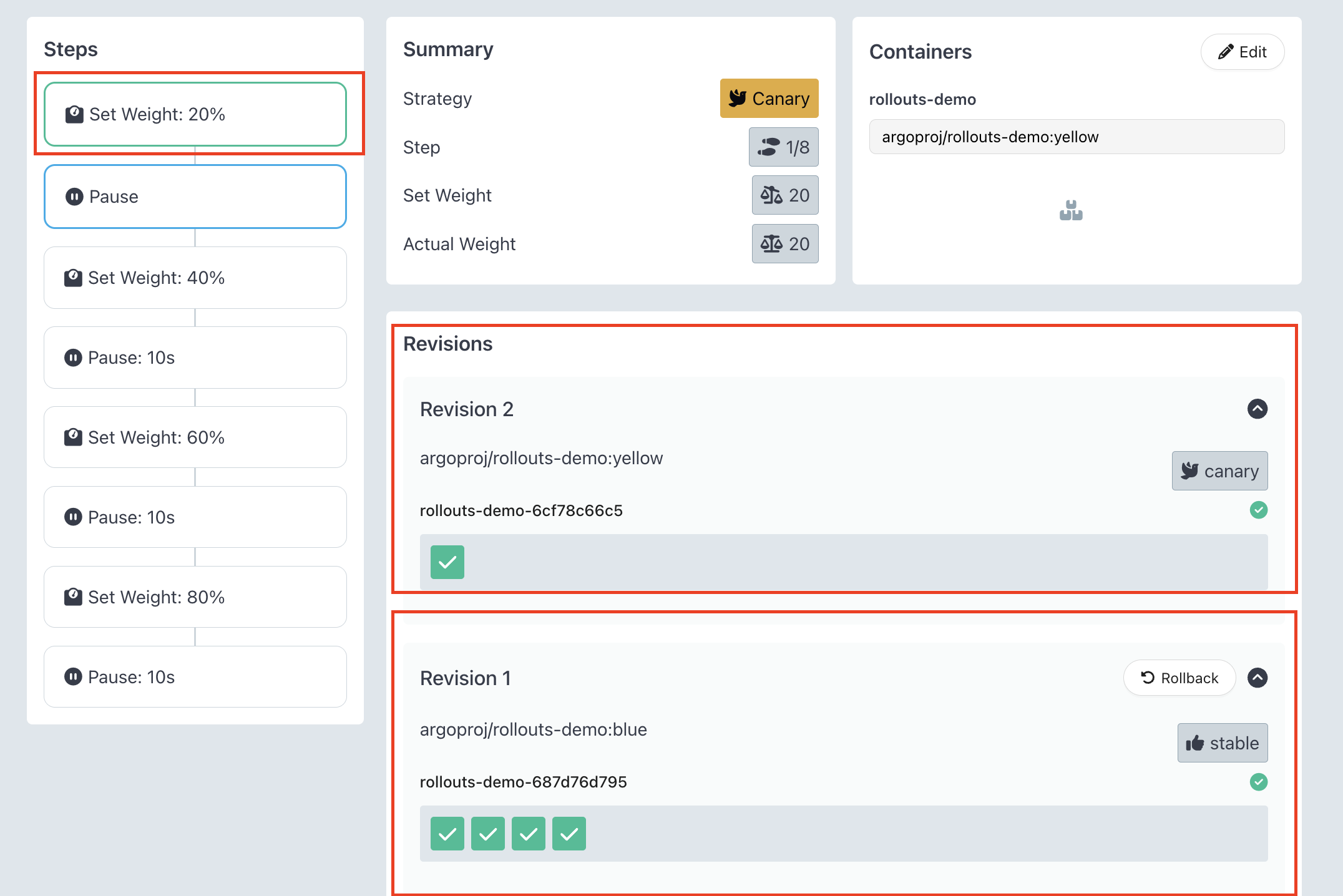Click Rollback on Revision 1

coord(1179,678)
